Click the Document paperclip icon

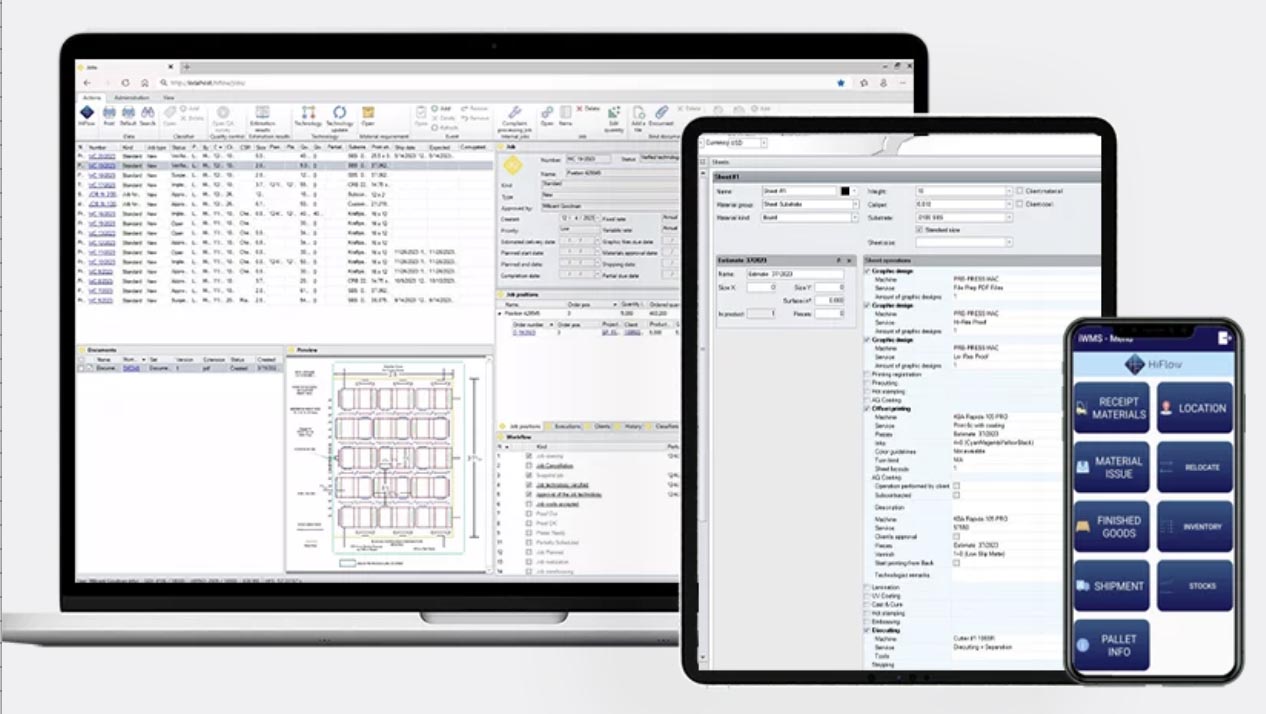pyautogui.click(x=661, y=114)
